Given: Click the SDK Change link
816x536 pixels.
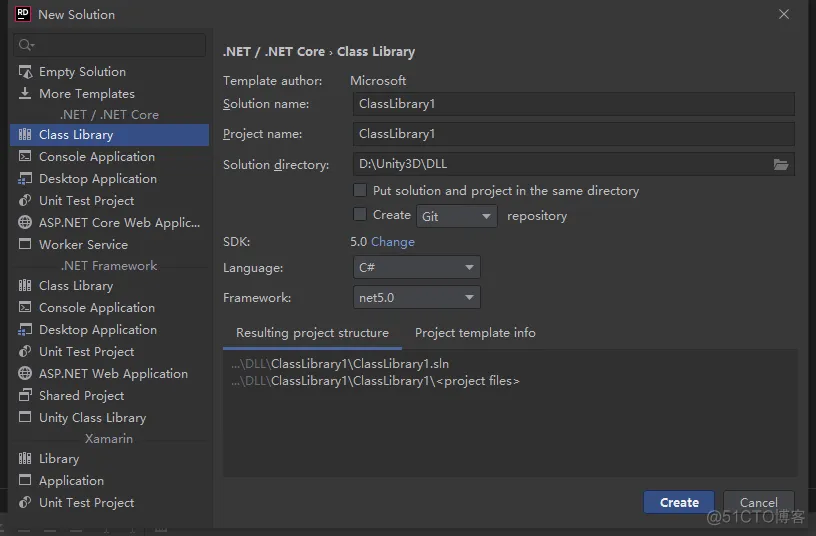Looking at the screenshot, I should point(393,242).
